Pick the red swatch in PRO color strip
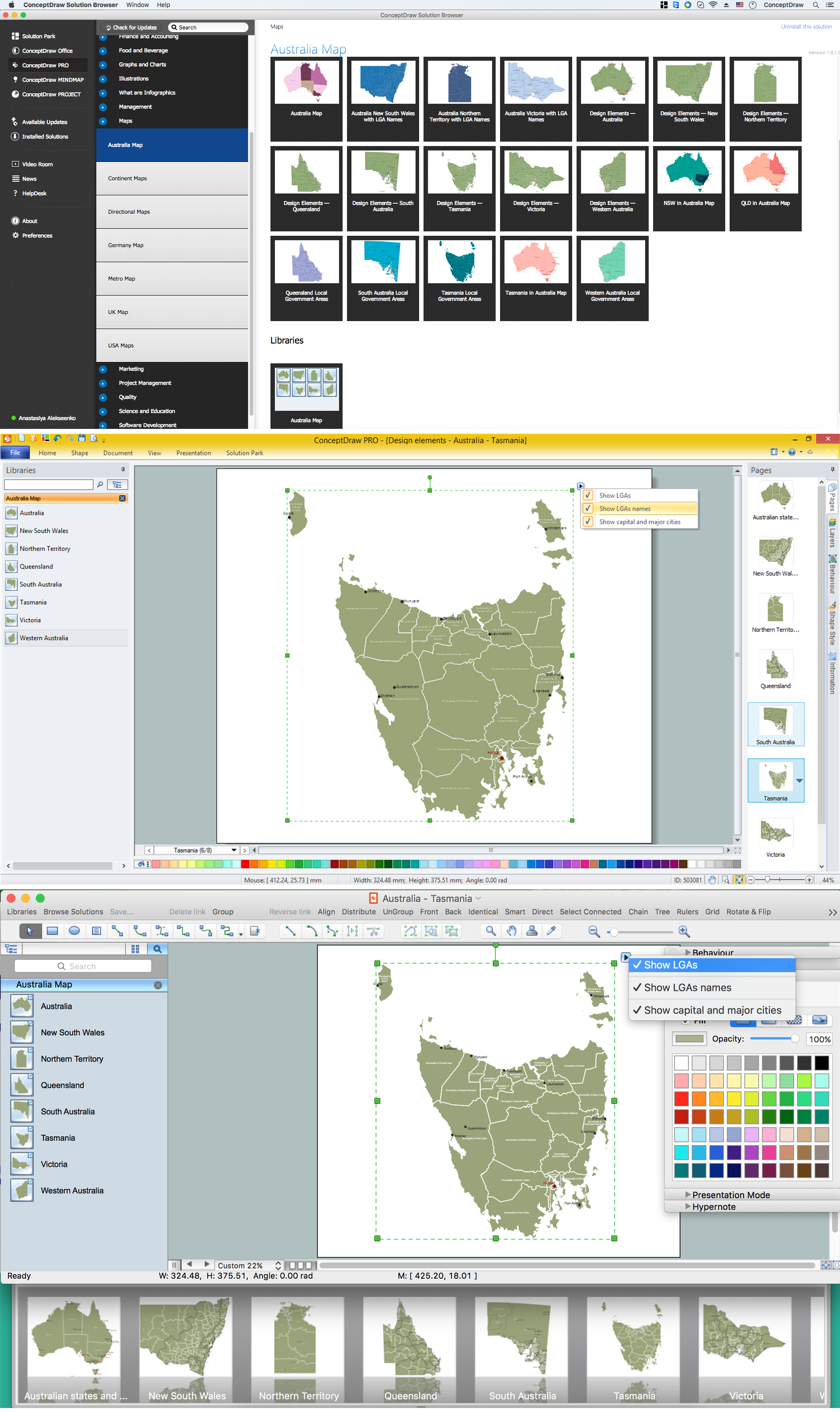 pyautogui.click(x=245, y=864)
